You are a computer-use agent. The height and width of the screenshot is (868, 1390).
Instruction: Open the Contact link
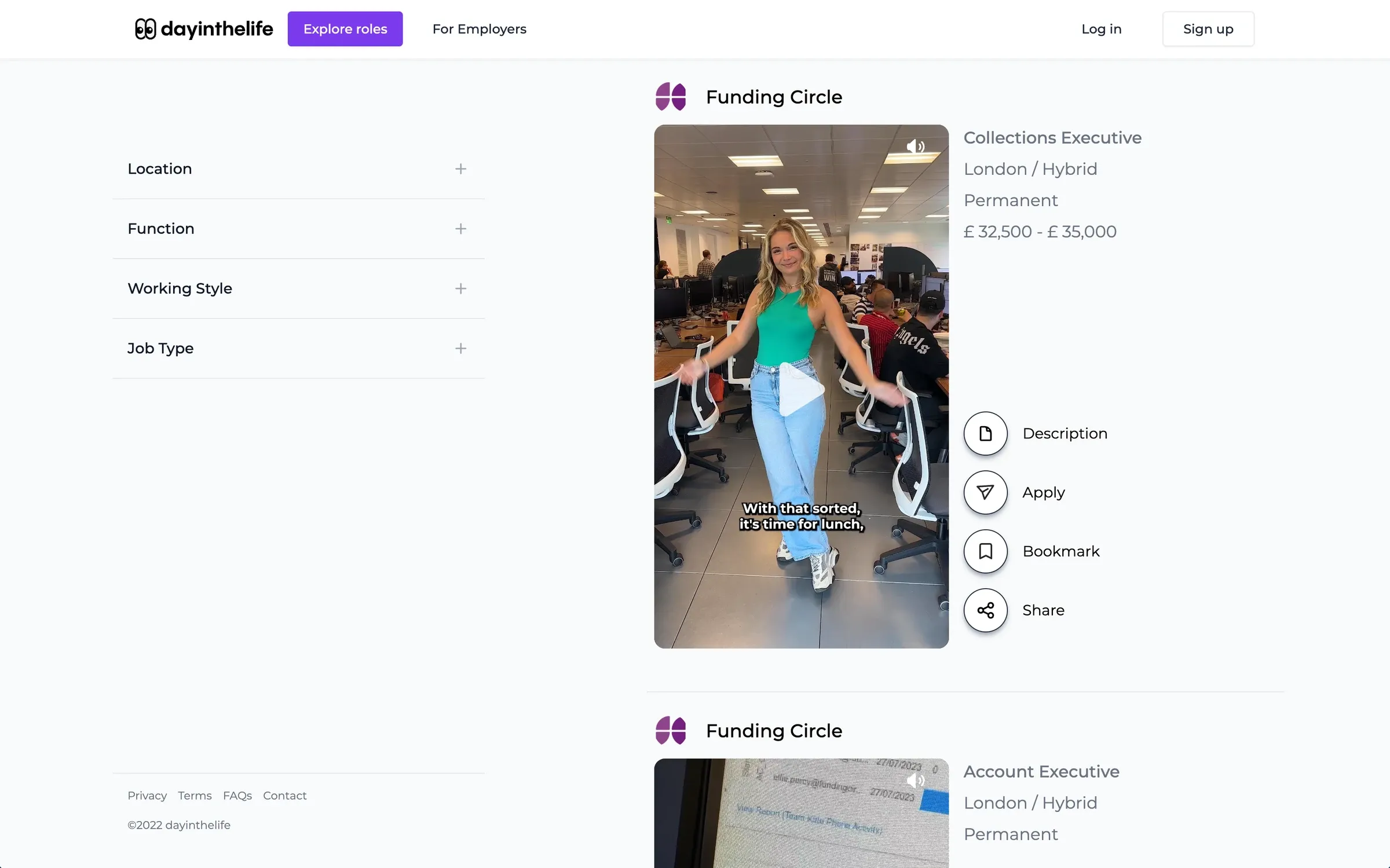pyautogui.click(x=285, y=796)
